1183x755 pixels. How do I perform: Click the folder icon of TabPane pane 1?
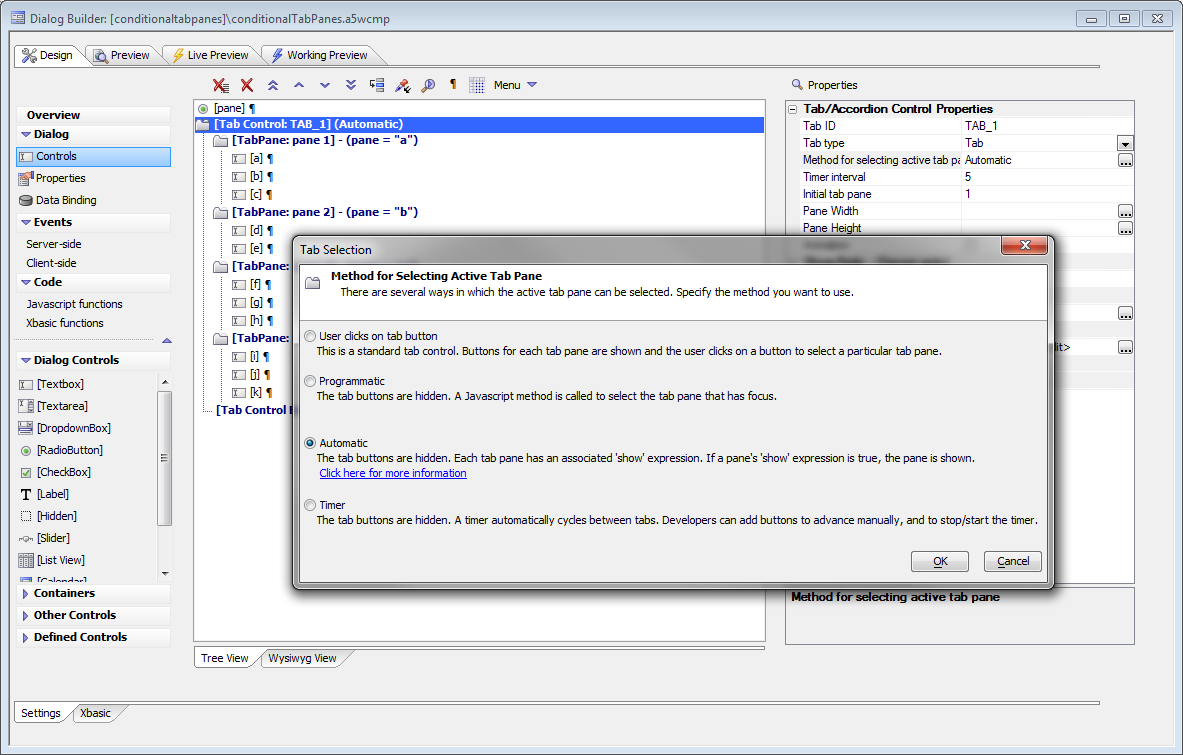tap(220, 140)
